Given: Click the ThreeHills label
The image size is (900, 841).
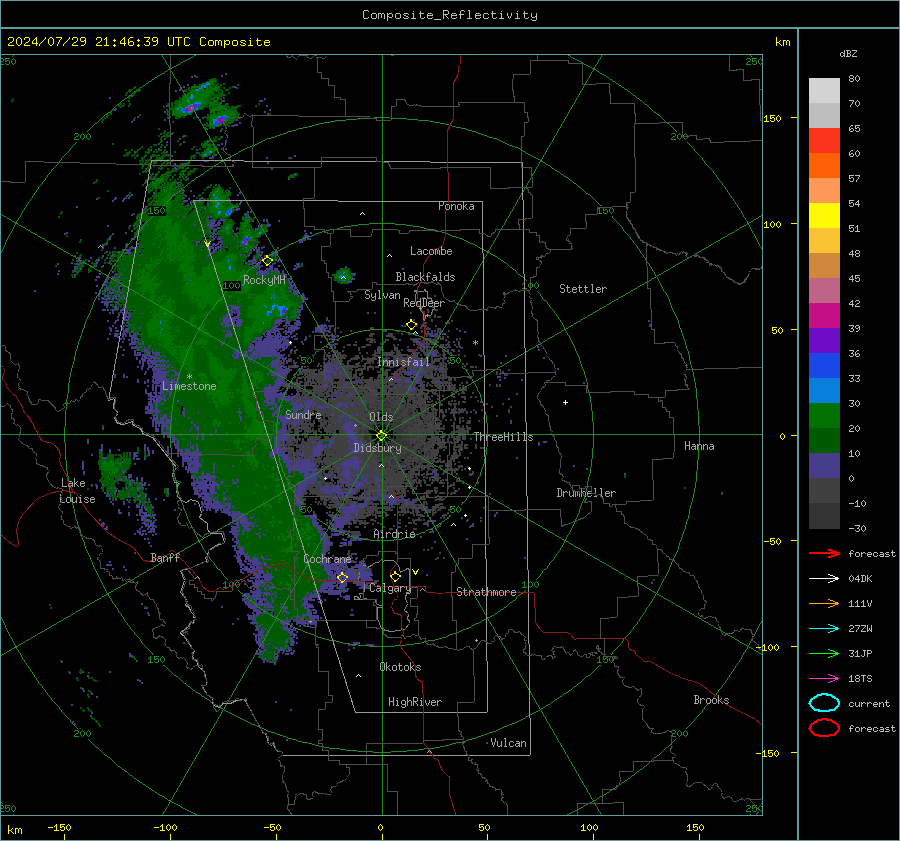Looking at the screenshot, I should tap(503, 437).
